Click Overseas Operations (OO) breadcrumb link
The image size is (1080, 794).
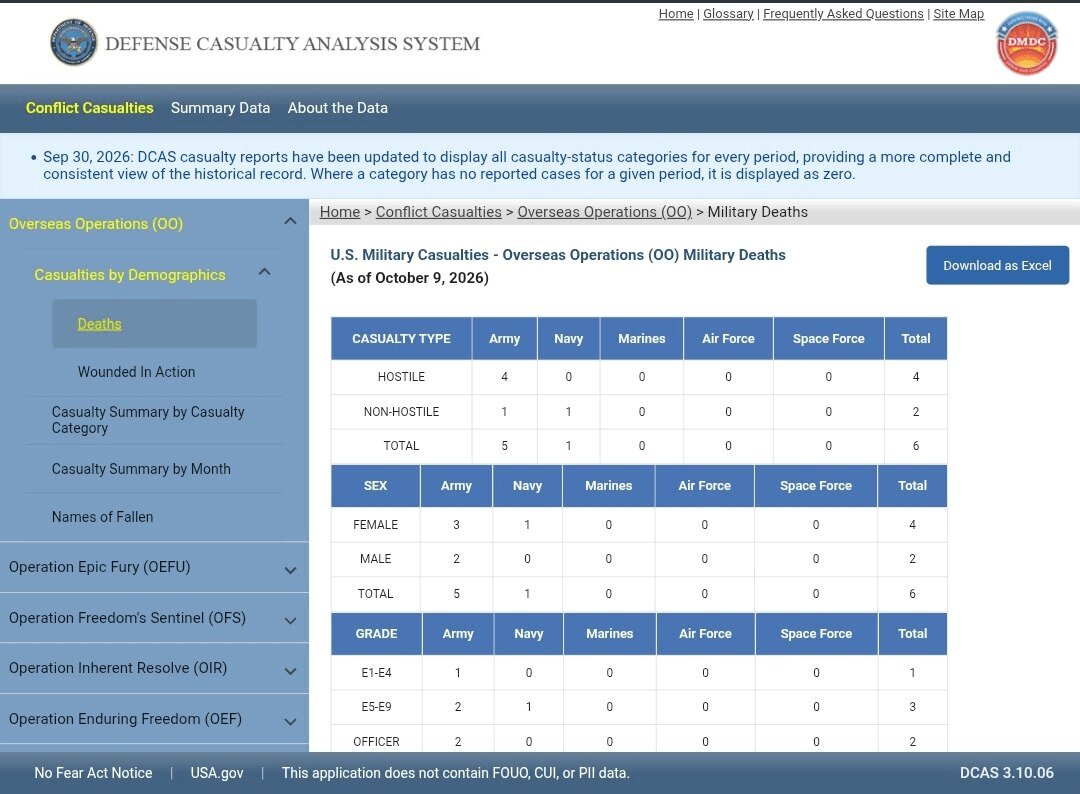(605, 212)
